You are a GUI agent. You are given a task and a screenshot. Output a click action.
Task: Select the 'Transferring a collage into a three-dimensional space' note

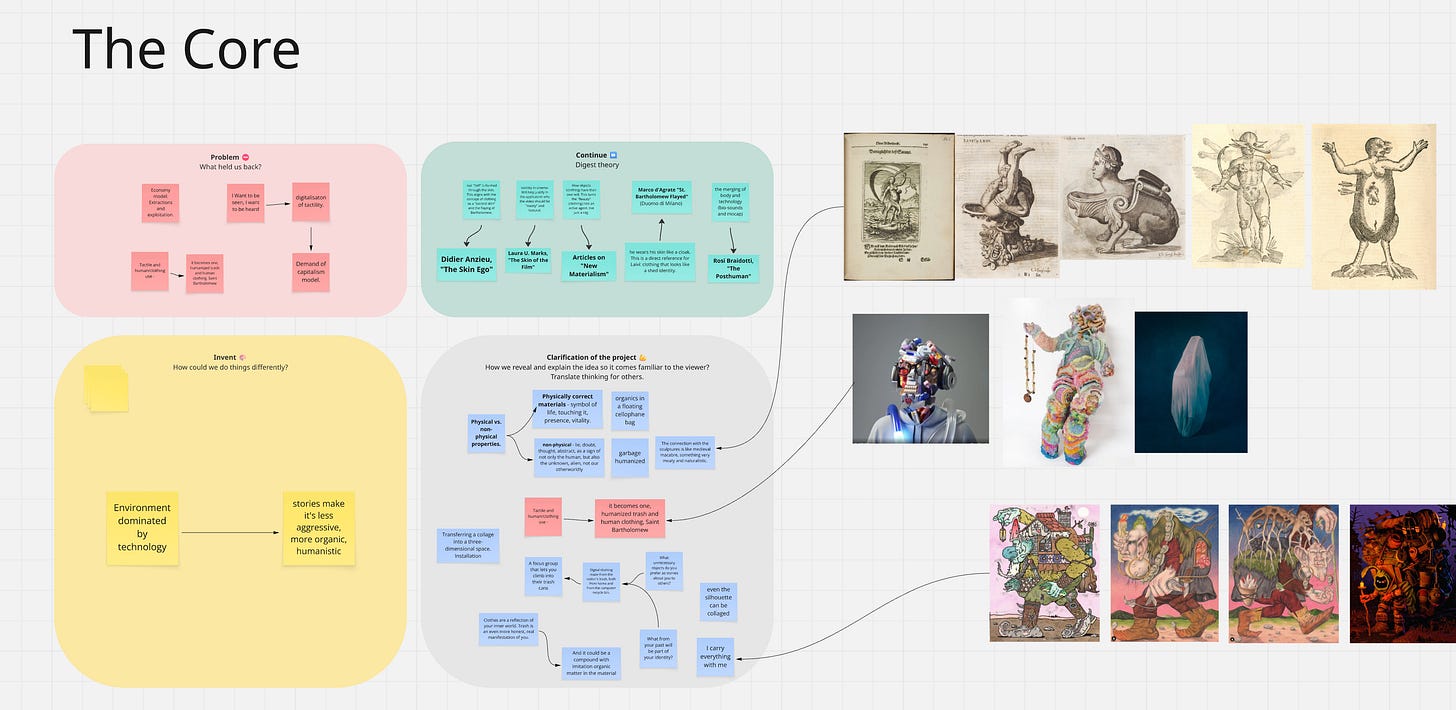466,546
